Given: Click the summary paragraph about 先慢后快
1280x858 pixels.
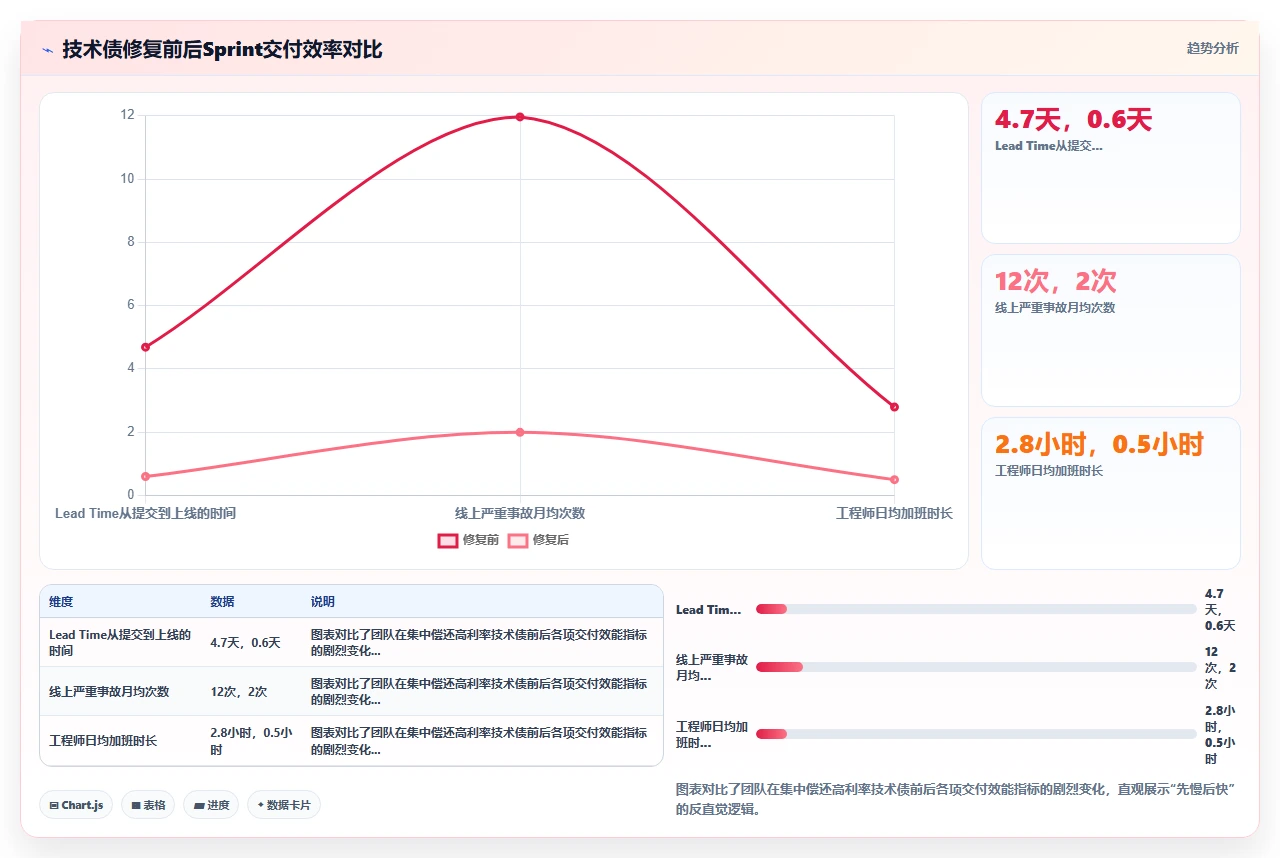Looking at the screenshot, I should click(956, 799).
